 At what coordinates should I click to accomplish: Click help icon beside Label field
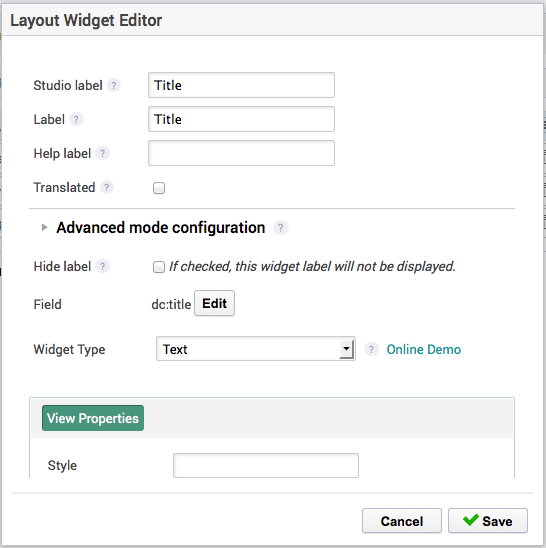[x=76, y=120]
